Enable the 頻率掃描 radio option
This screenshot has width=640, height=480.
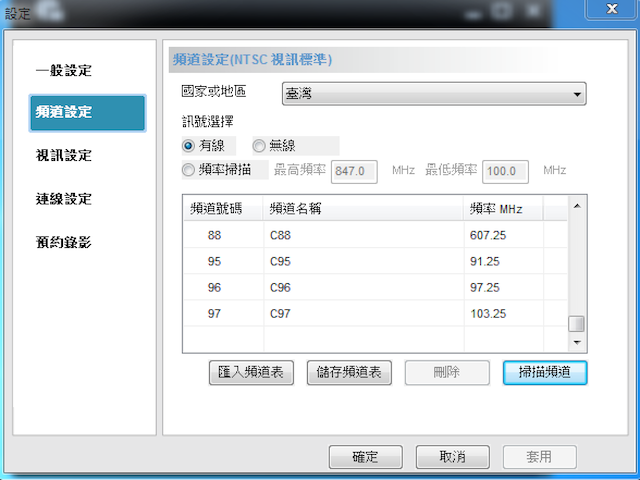tap(188, 171)
